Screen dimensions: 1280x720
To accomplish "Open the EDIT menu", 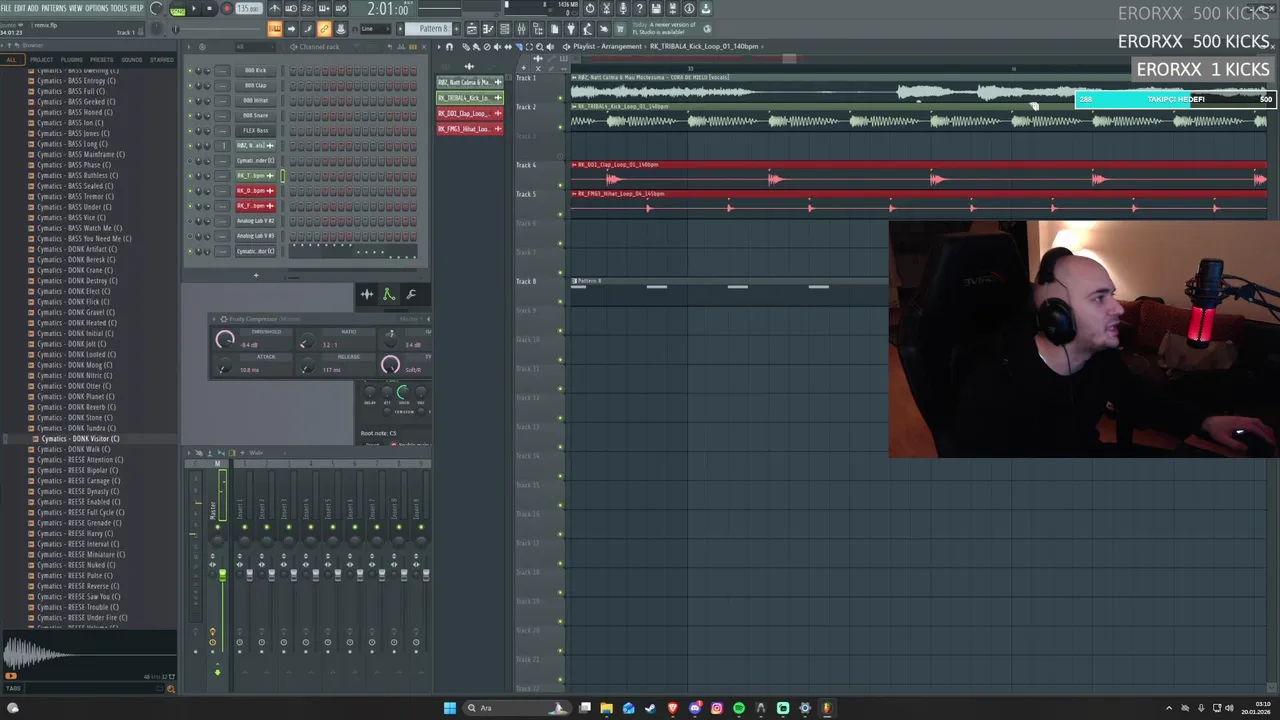I will point(20,8).
